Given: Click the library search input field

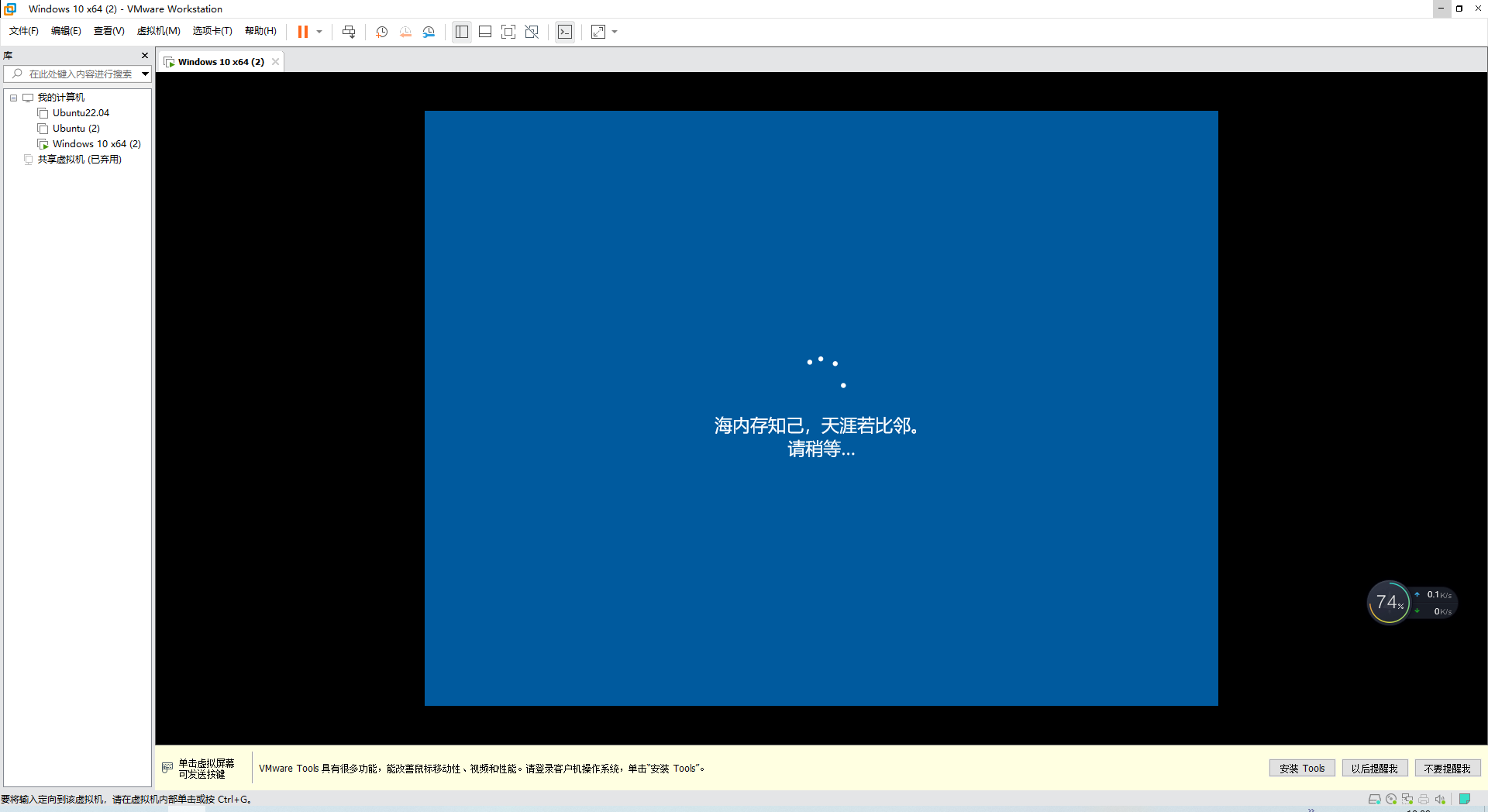Looking at the screenshot, I should click(x=77, y=74).
